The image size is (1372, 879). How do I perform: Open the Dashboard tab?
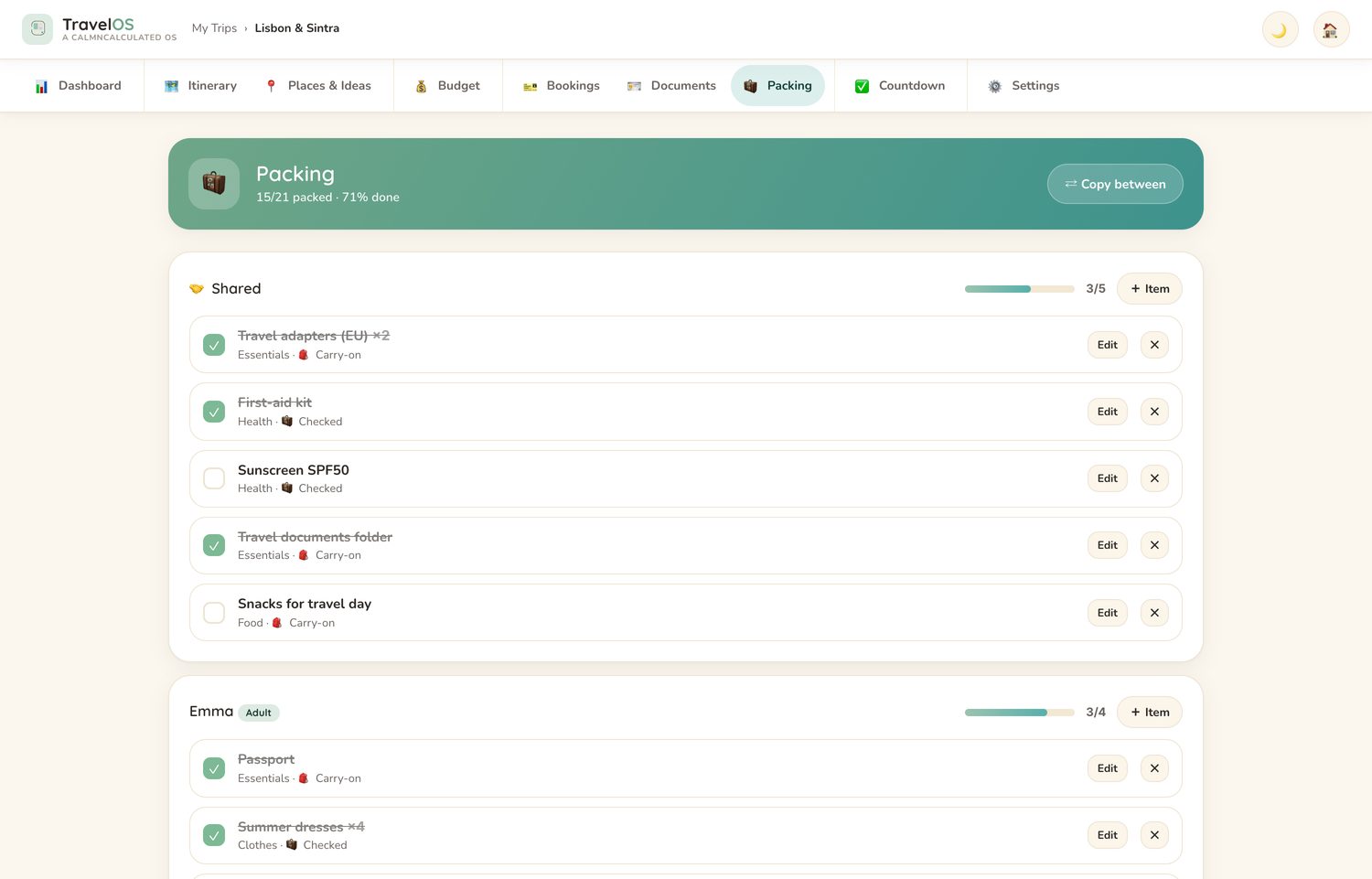(78, 86)
